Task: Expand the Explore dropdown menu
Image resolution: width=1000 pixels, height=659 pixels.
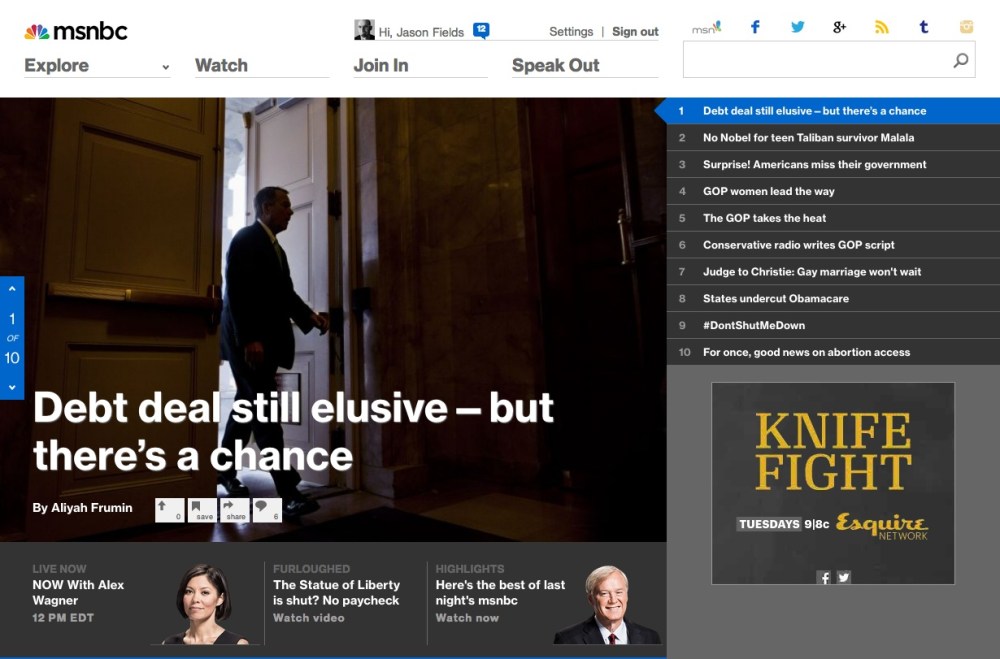Action: 165,67
